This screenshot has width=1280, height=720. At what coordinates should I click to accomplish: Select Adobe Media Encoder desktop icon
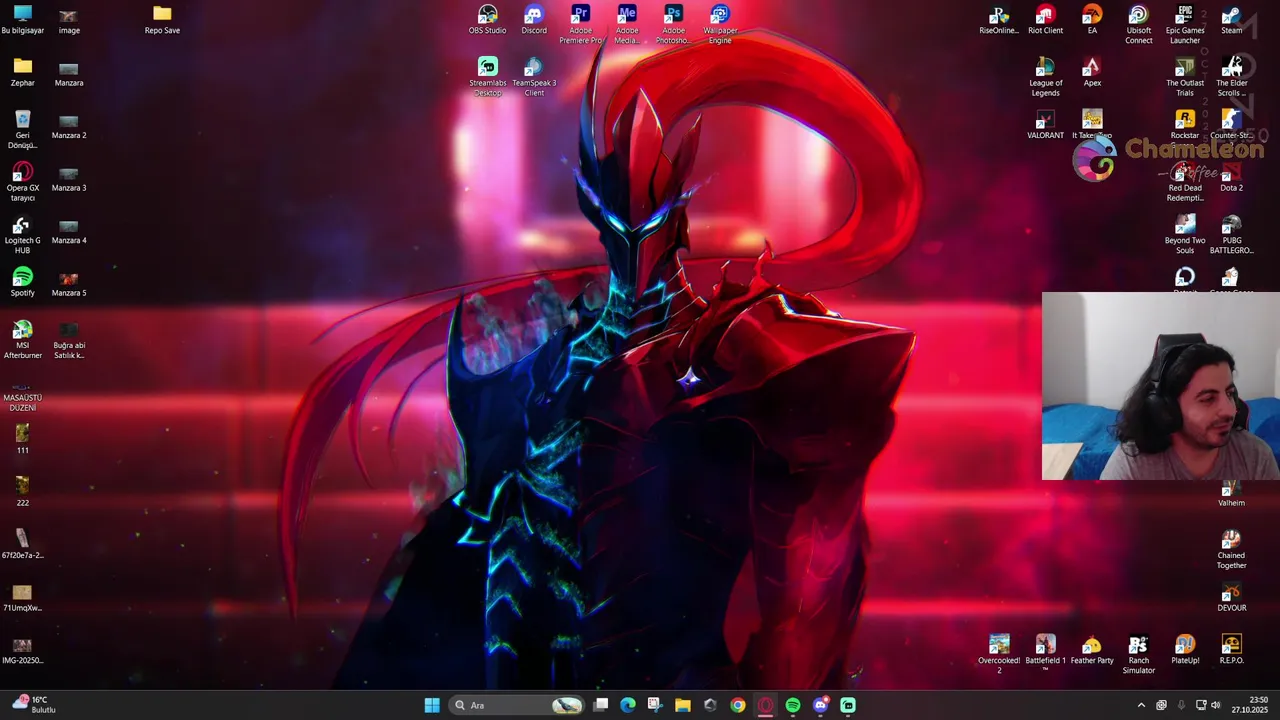(627, 24)
